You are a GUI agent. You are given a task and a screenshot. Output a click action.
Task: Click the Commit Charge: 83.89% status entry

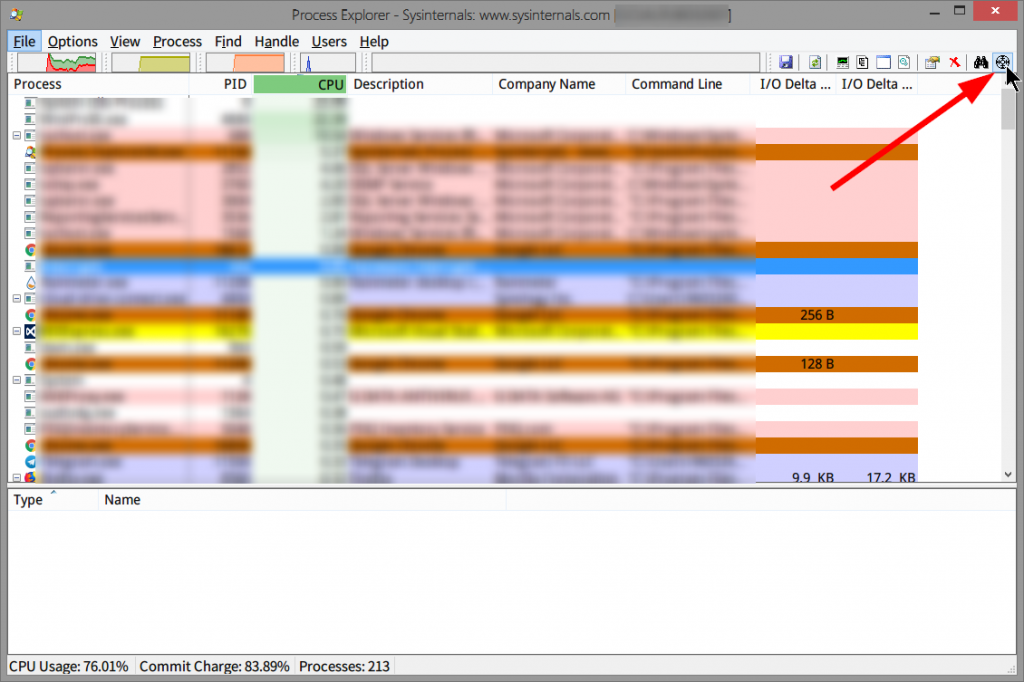214,666
